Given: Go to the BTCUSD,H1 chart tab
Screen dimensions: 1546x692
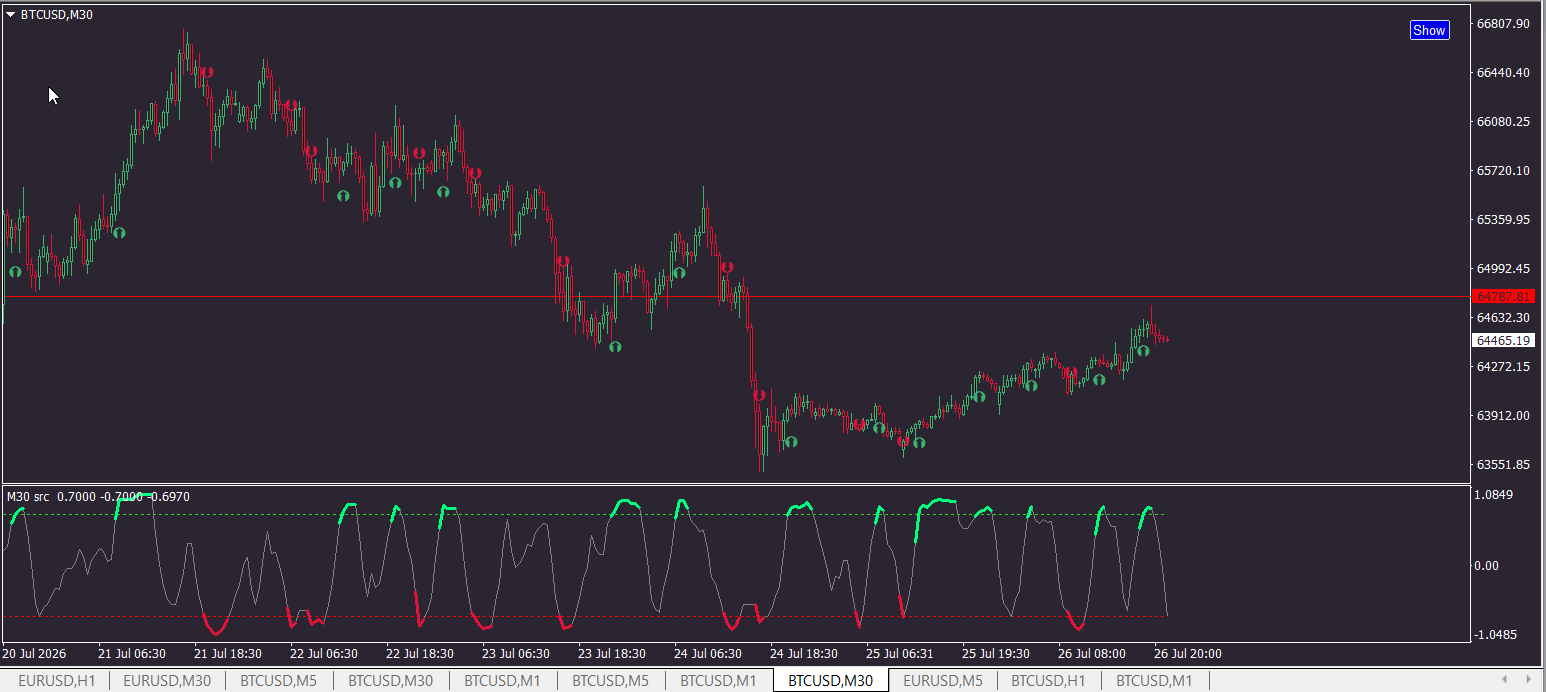Looking at the screenshot, I should [1049, 681].
